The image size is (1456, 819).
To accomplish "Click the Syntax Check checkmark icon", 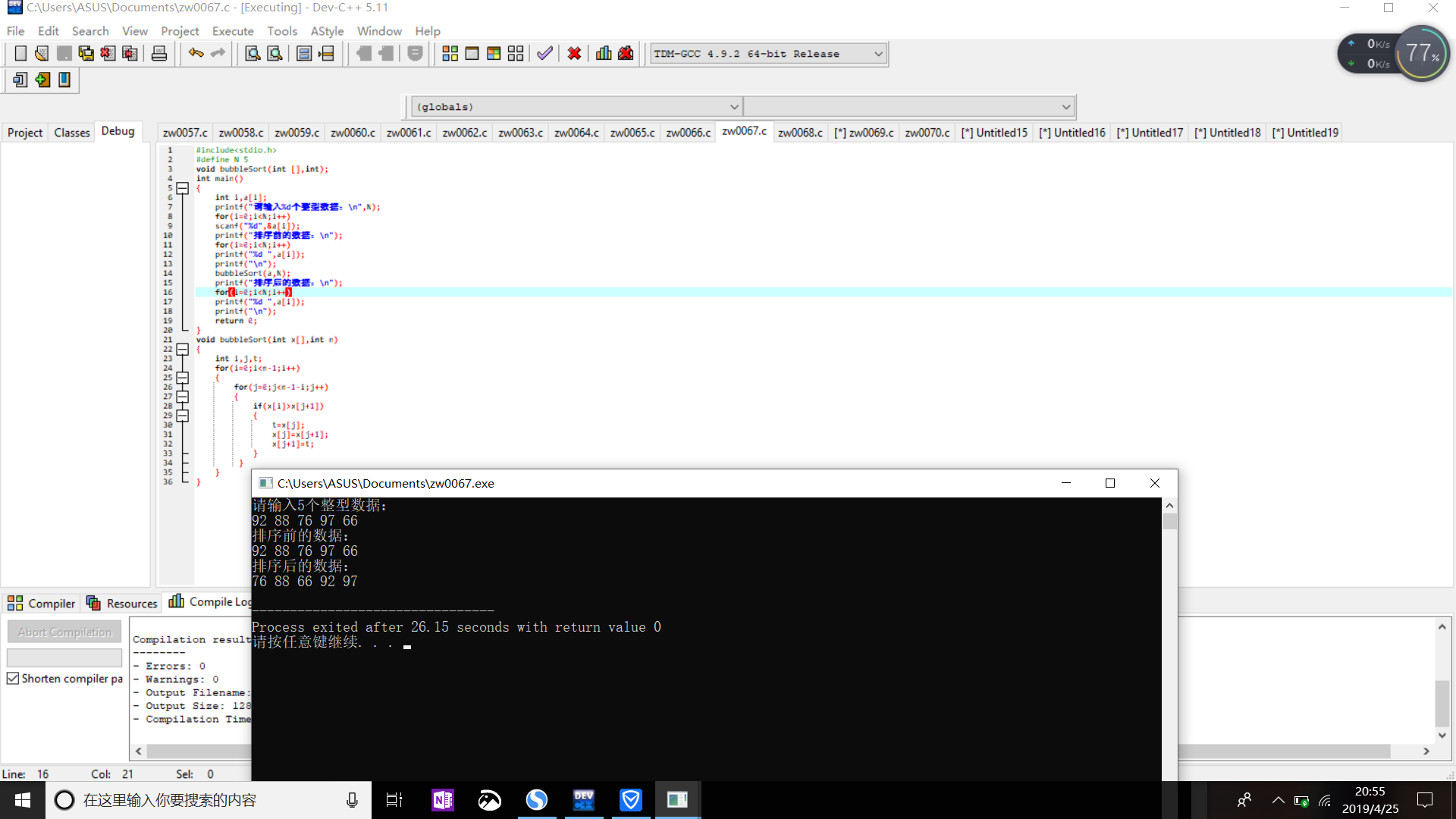I will click(x=544, y=54).
